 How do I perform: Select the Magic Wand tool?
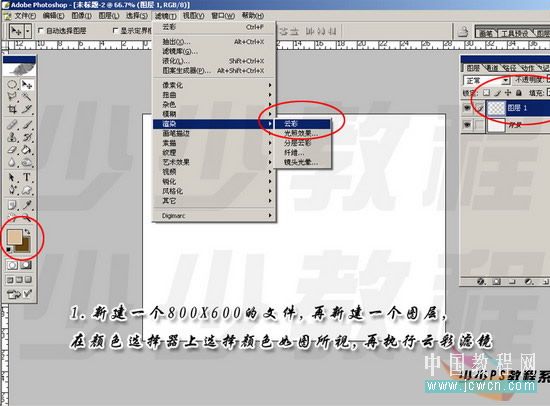pos(27,96)
